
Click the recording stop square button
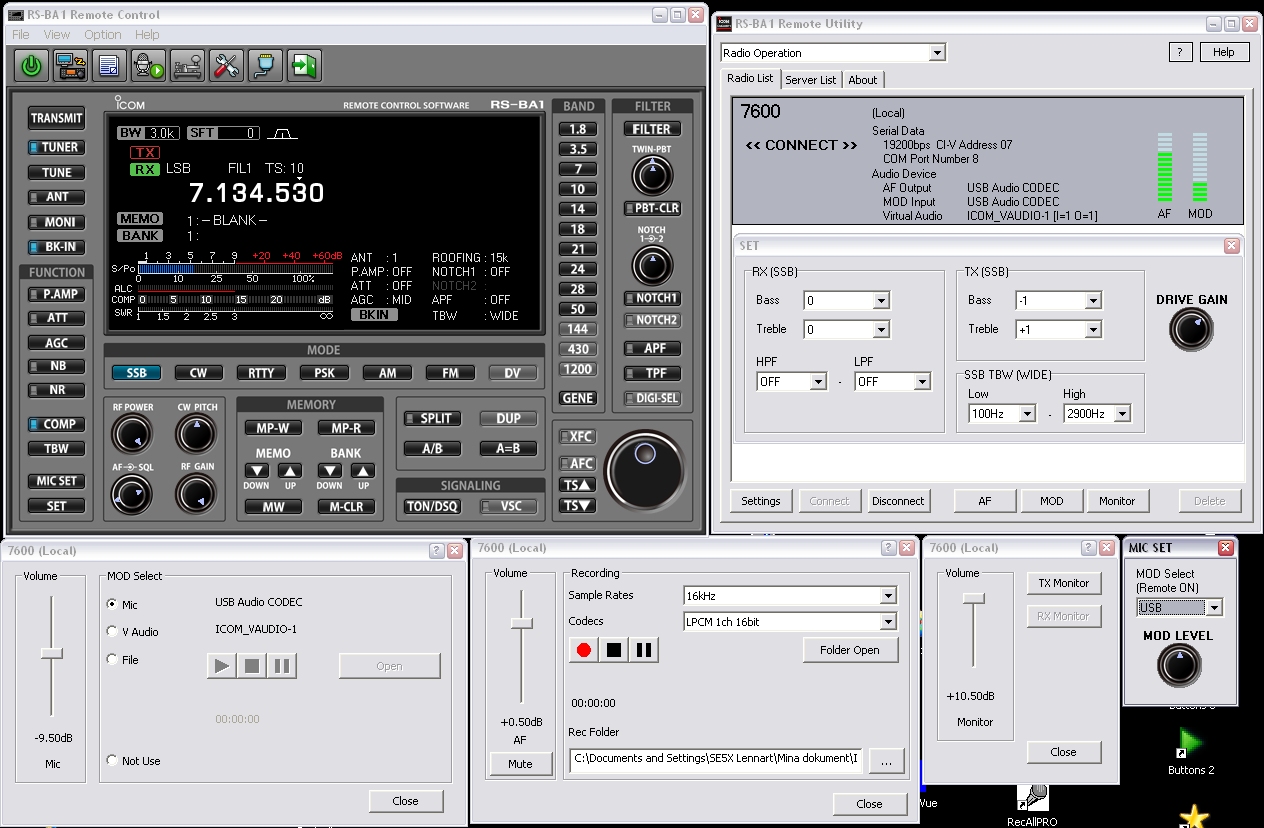[x=614, y=650]
